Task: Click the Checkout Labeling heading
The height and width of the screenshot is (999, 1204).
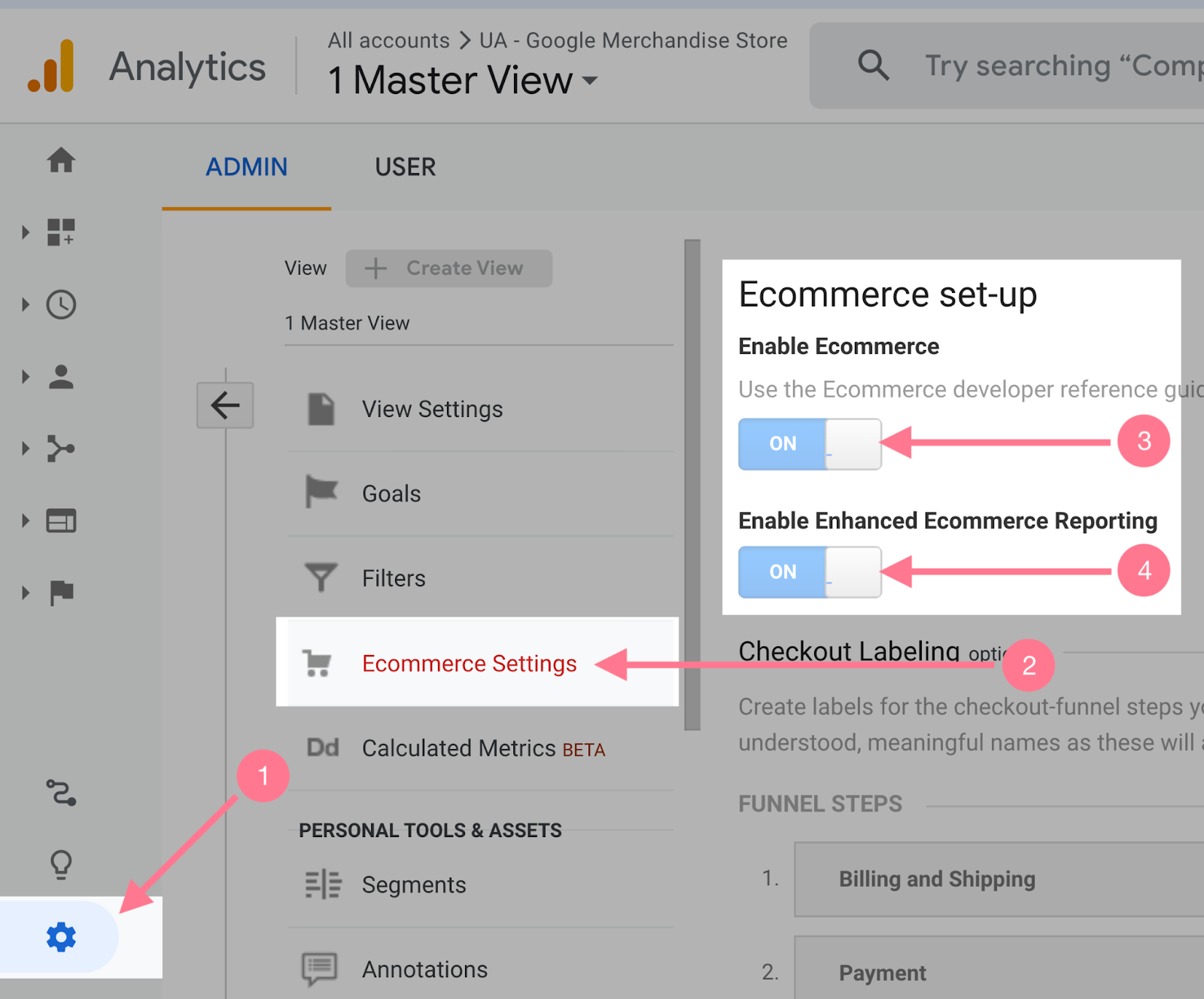Action: pos(849,650)
